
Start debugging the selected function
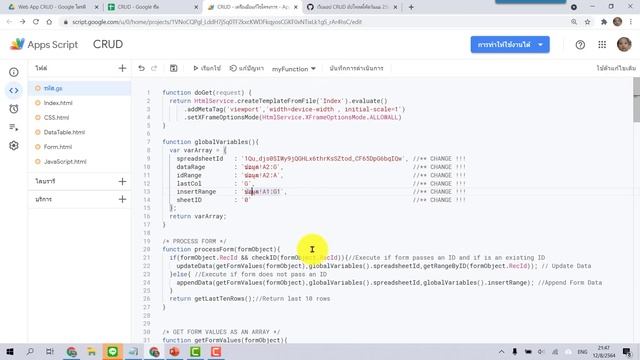click(247, 68)
